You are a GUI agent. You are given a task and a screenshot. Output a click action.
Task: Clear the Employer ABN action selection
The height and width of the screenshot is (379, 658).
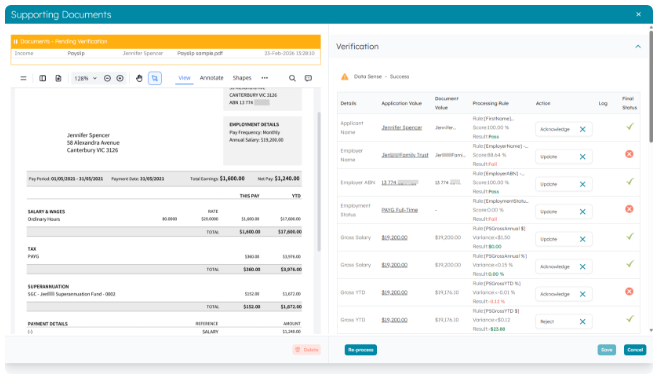click(x=582, y=184)
